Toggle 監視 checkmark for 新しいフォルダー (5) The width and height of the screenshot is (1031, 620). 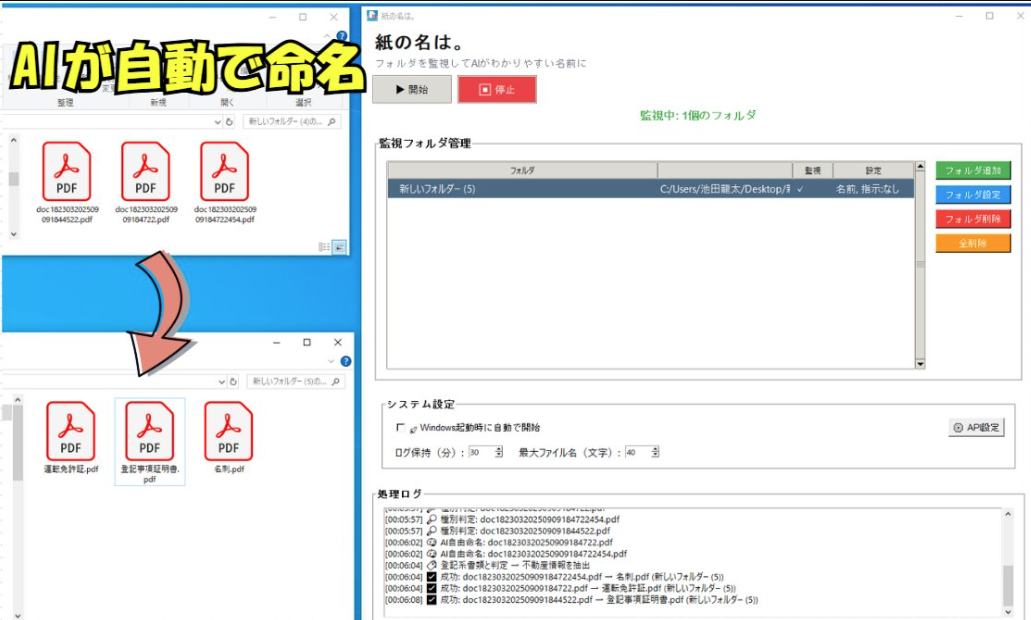click(800, 189)
